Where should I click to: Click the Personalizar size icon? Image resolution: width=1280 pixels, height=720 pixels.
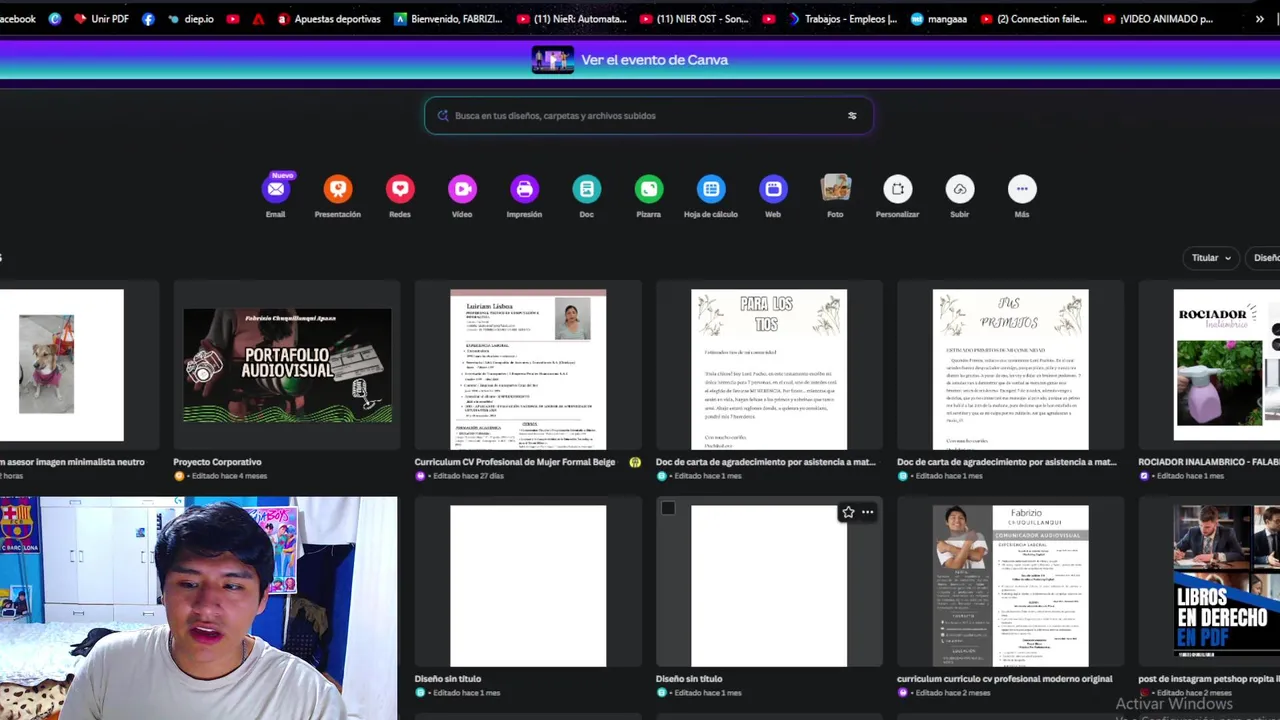pyautogui.click(x=897, y=189)
